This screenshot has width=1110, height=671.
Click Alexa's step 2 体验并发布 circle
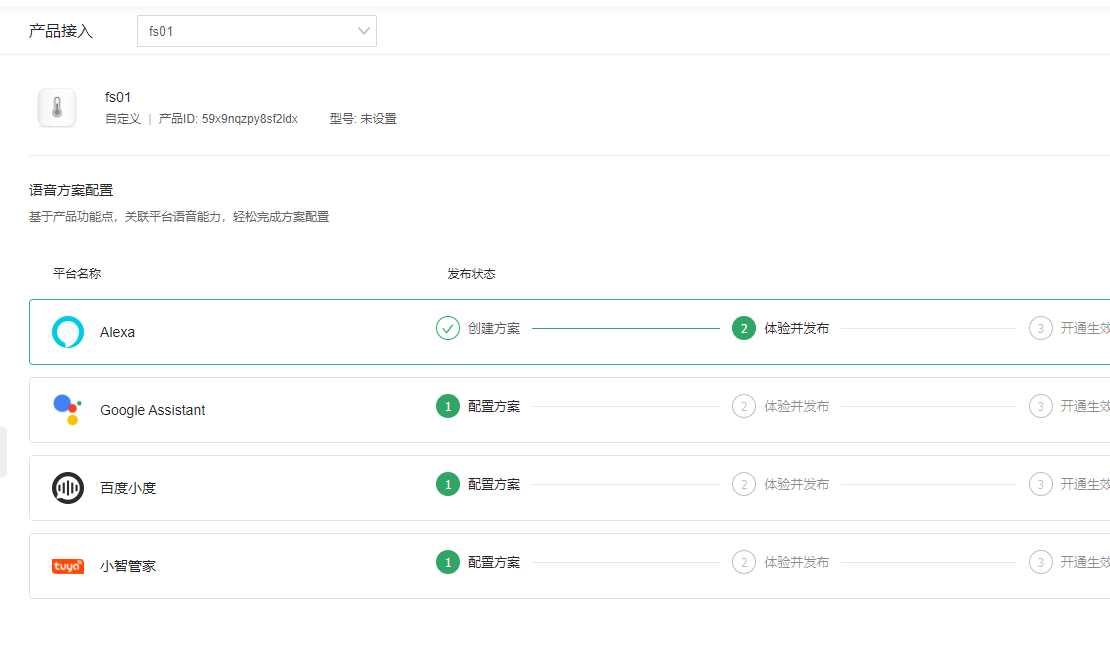pyautogui.click(x=743, y=328)
